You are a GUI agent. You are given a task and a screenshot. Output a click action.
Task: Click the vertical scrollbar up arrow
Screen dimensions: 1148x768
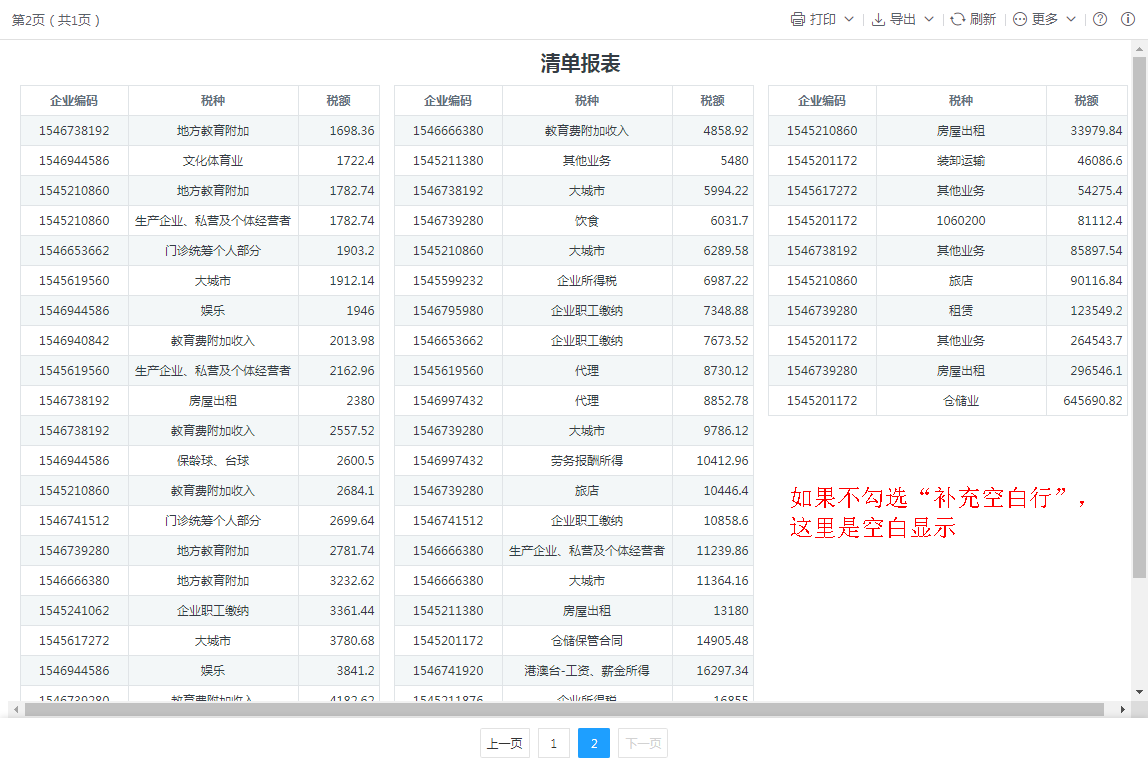click(x=1139, y=49)
